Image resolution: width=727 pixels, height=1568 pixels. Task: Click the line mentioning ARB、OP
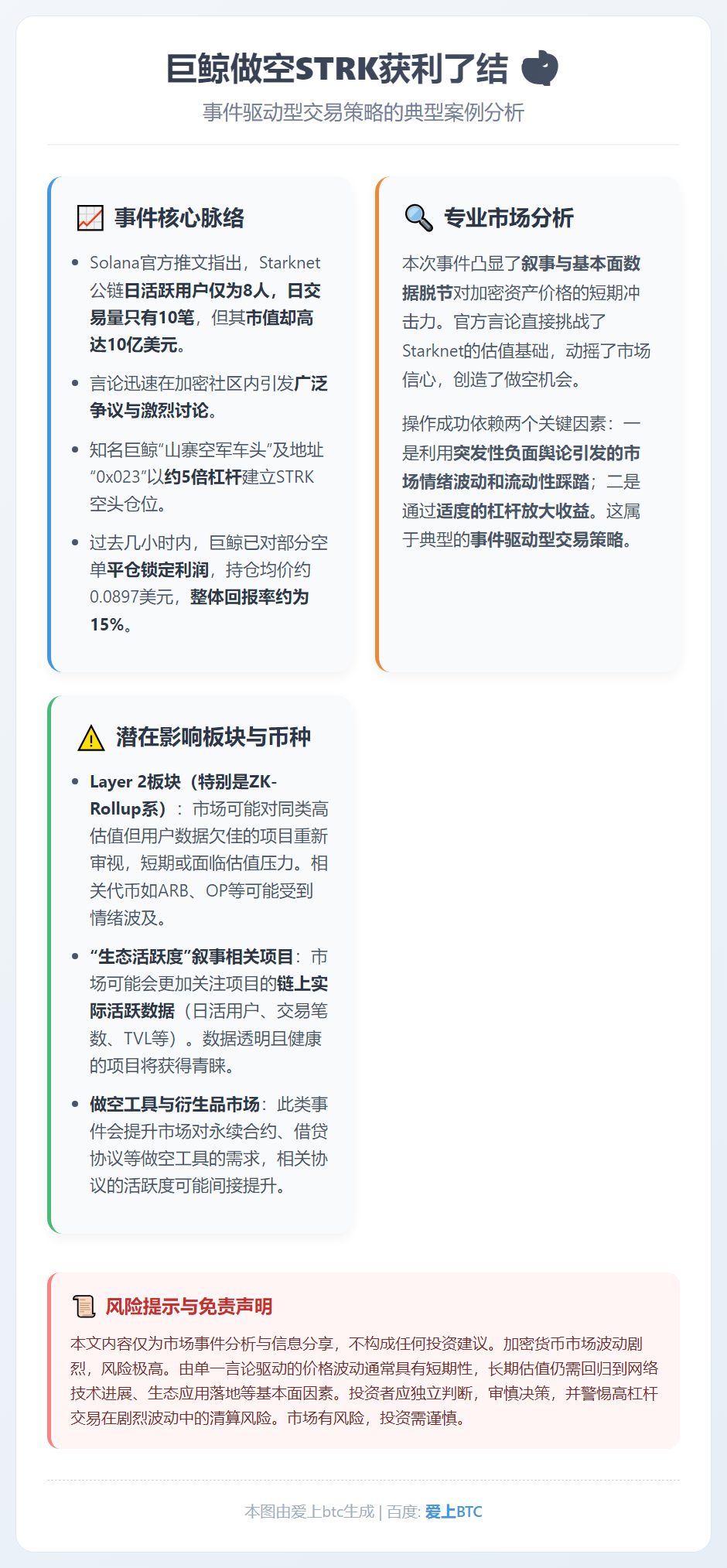coord(202,891)
